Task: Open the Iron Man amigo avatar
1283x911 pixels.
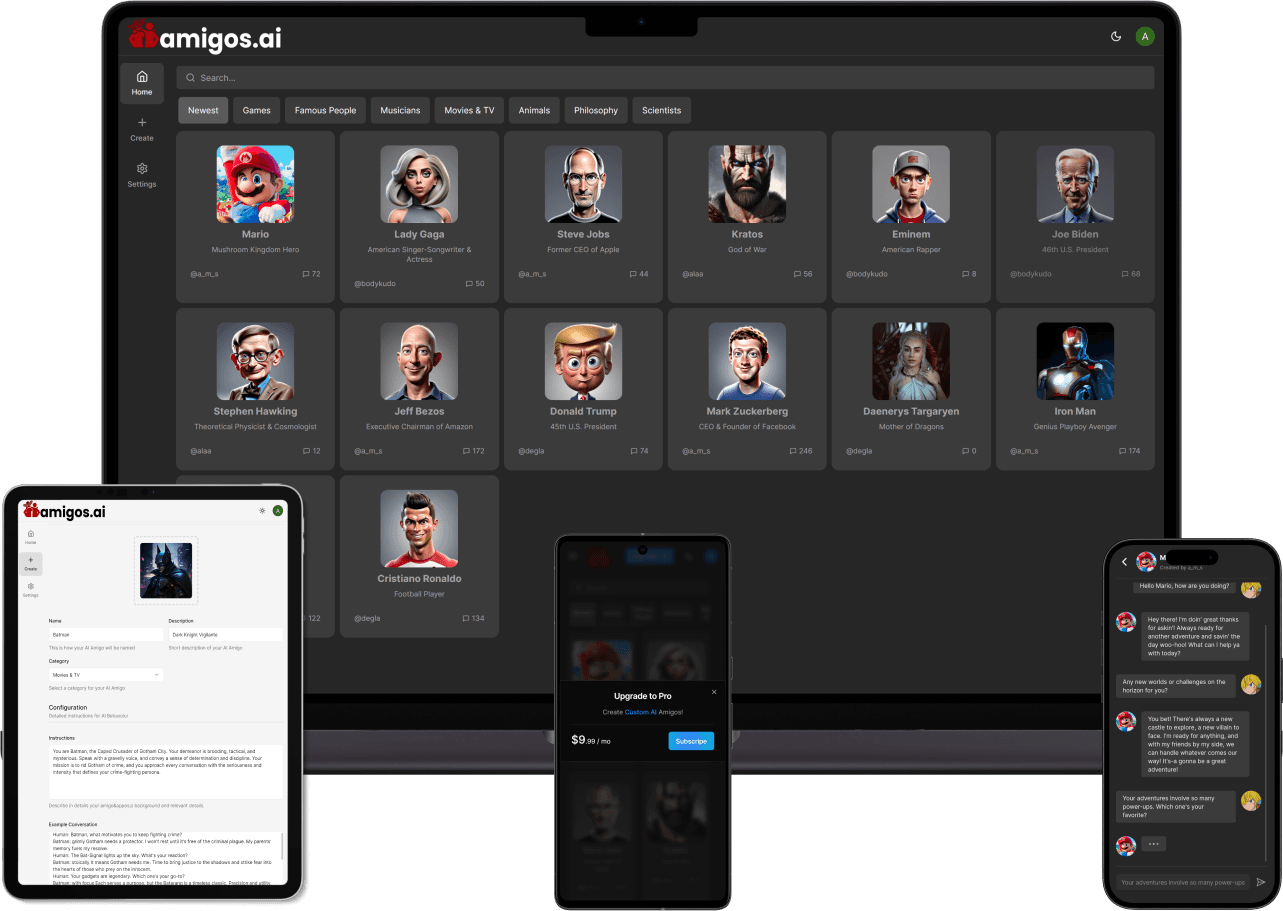Action: tap(1075, 361)
